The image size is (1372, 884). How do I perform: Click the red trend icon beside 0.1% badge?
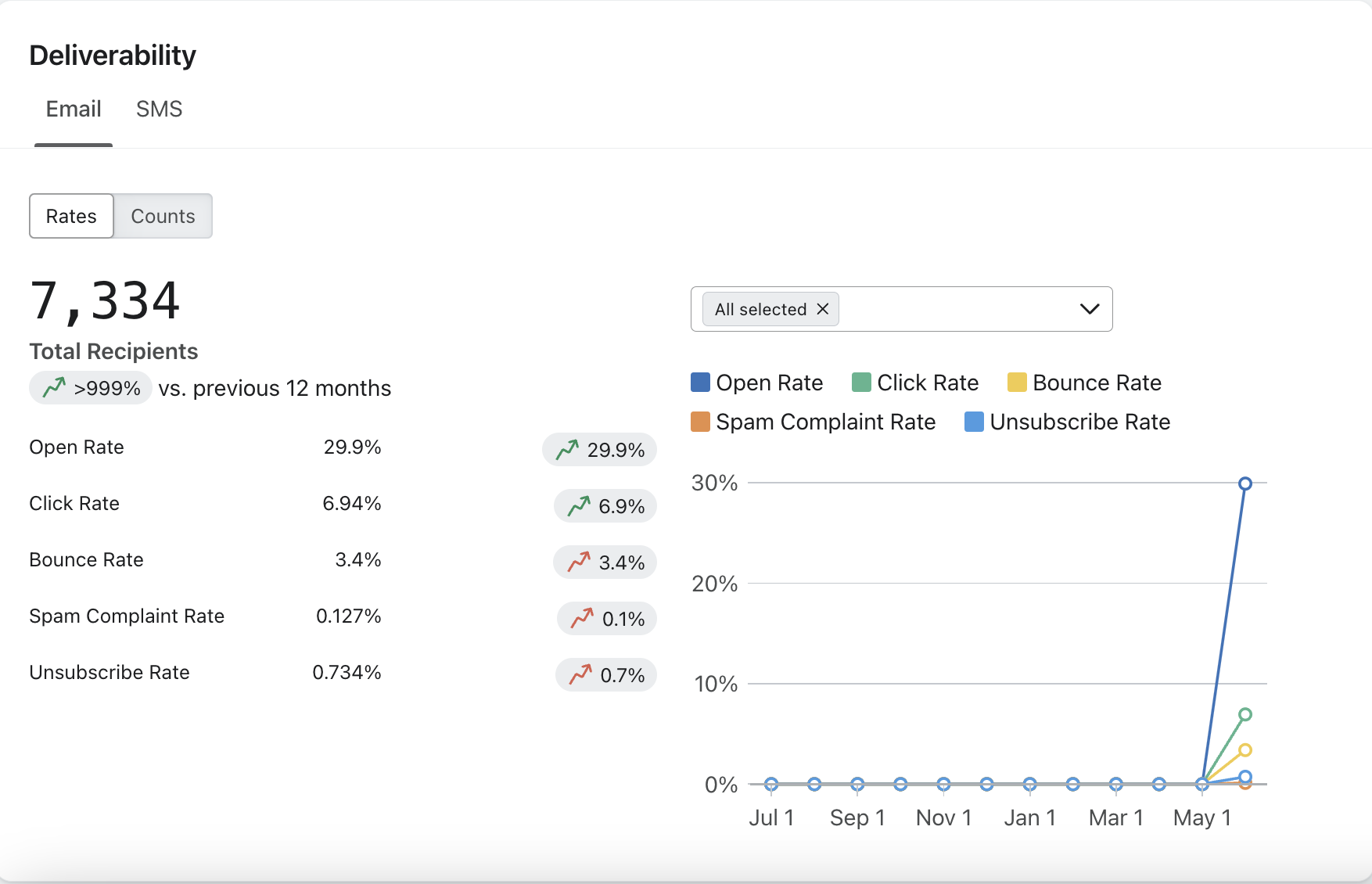582,618
